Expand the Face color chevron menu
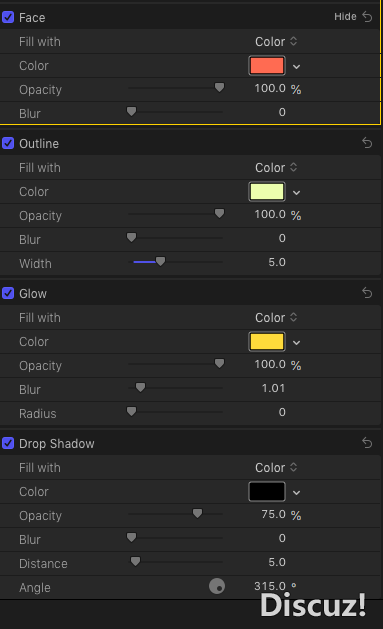This screenshot has height=629, width=383. [296, 67]
